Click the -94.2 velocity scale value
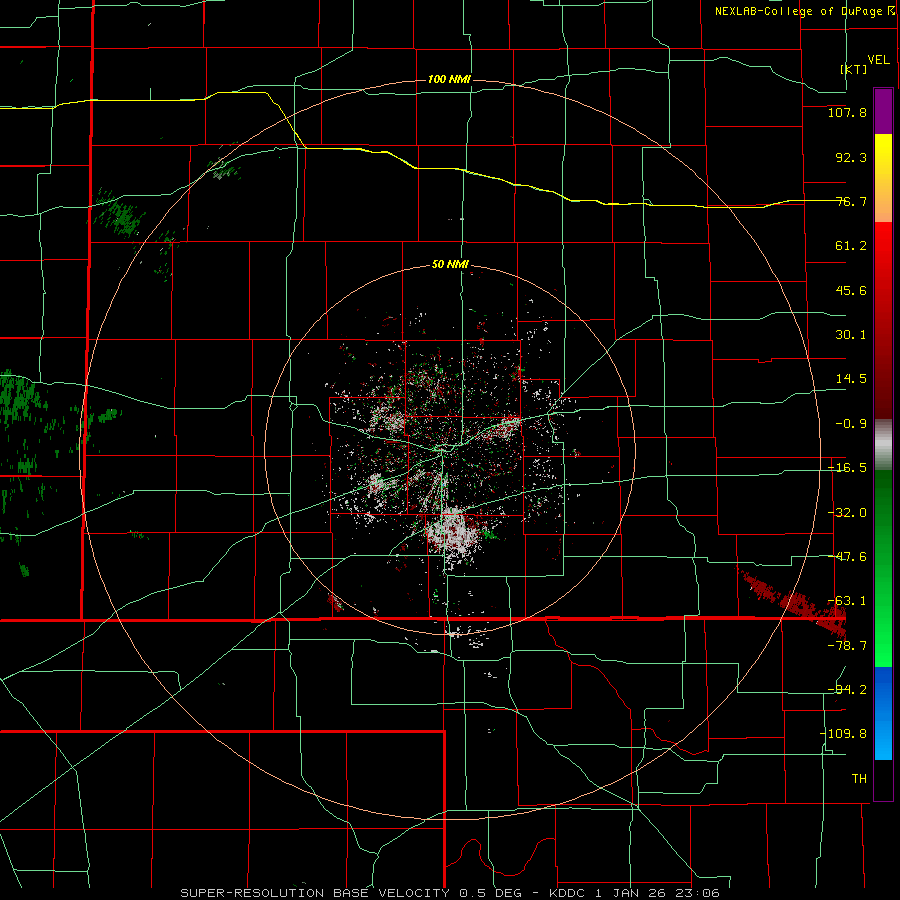Viewport: 900px width, 900px height. [x=847, y=689]
